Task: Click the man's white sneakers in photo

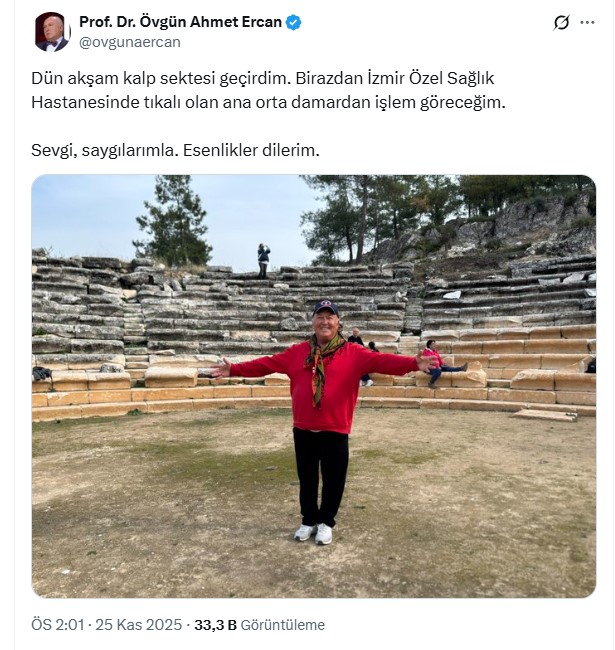Action: pyautogui.click(x=314, y=533)
